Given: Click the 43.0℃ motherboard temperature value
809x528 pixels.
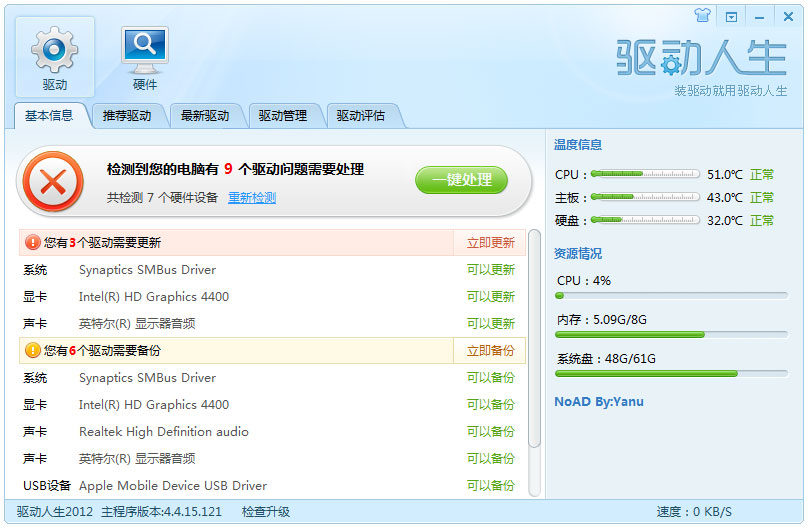Looking at the screenshot, I should click(724, 197).
